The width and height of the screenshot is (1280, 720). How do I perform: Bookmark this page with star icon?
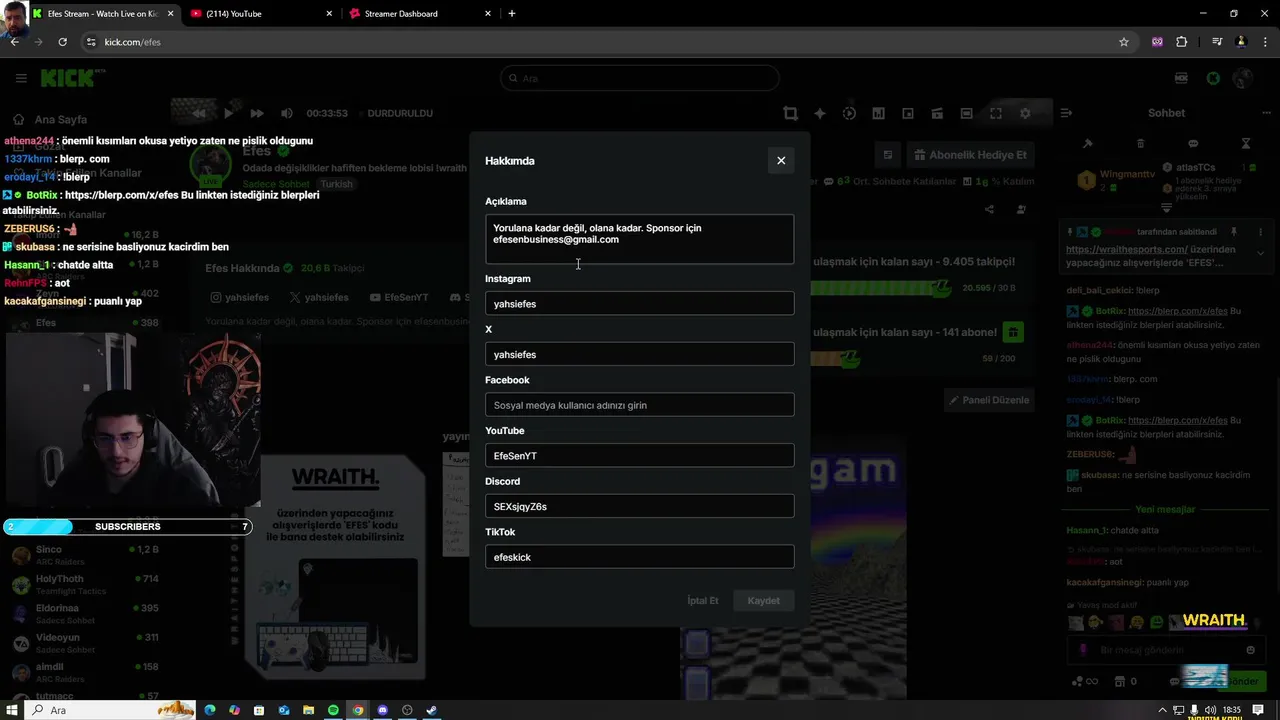[x=1124, y=42]
